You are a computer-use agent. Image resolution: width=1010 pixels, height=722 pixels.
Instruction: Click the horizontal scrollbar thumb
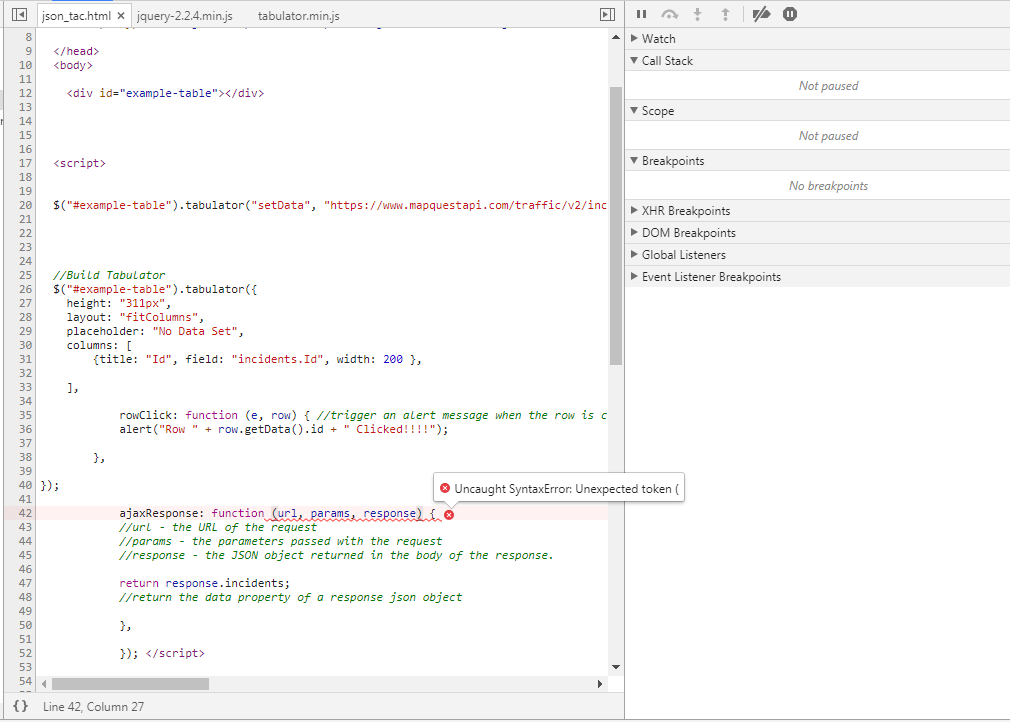[130, 683]
